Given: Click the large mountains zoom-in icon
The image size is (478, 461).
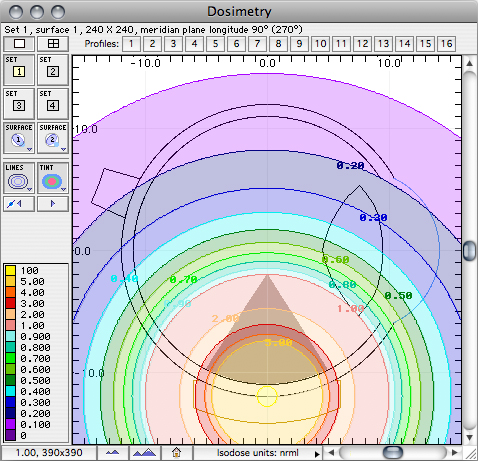Looking at the screenshot, I should [144, 453].
